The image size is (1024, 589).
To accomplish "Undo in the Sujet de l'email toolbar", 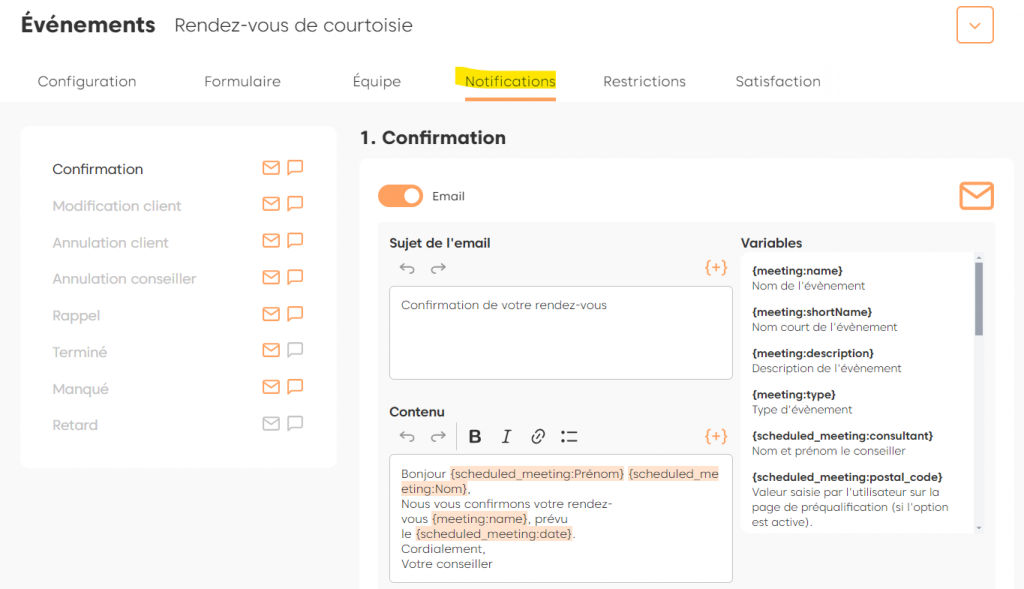I will pyautogui.click(x=407, y=268).
